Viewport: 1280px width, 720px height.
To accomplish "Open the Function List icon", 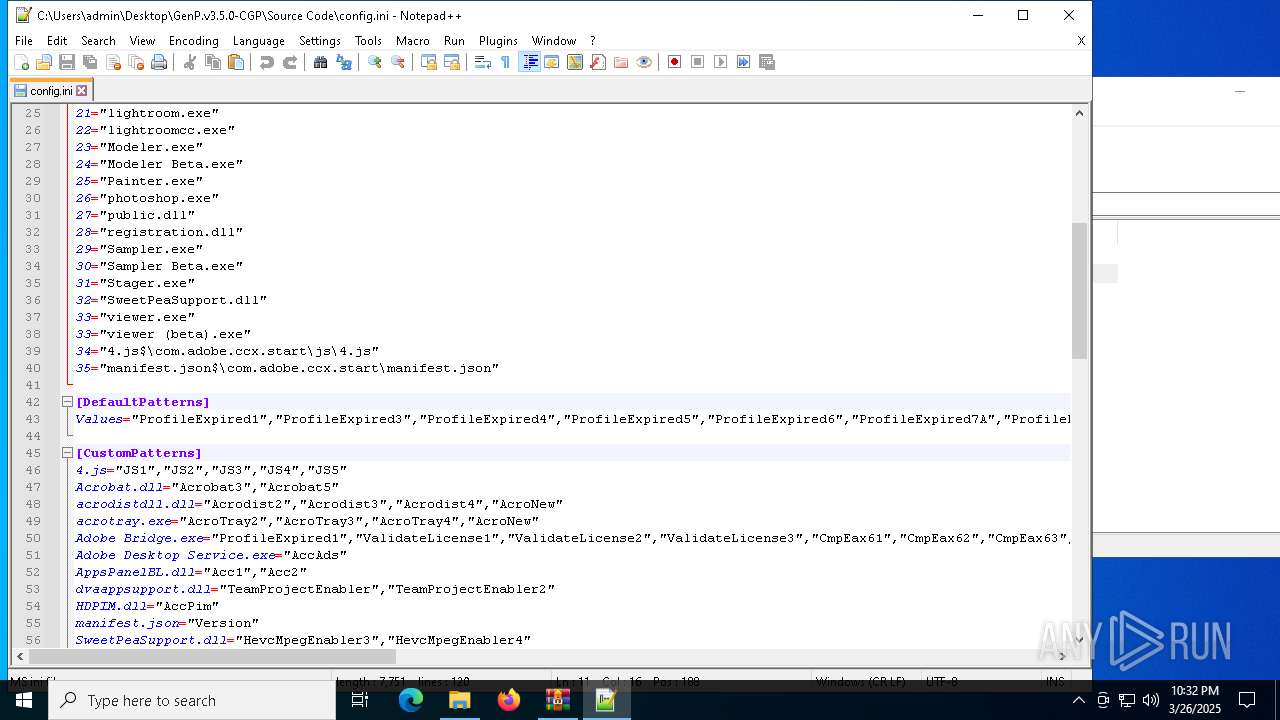I will [x=598, y=62].
